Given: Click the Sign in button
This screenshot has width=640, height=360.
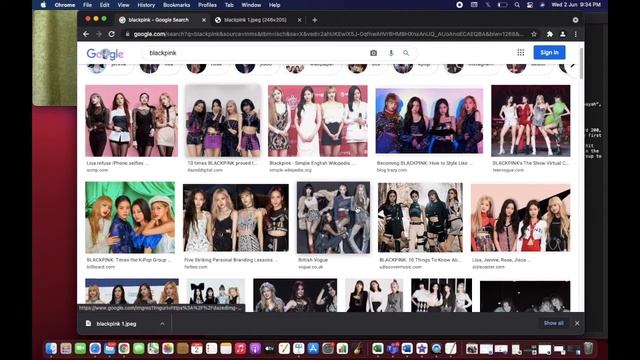Looking at the screenshot, I should click(549, 52).
